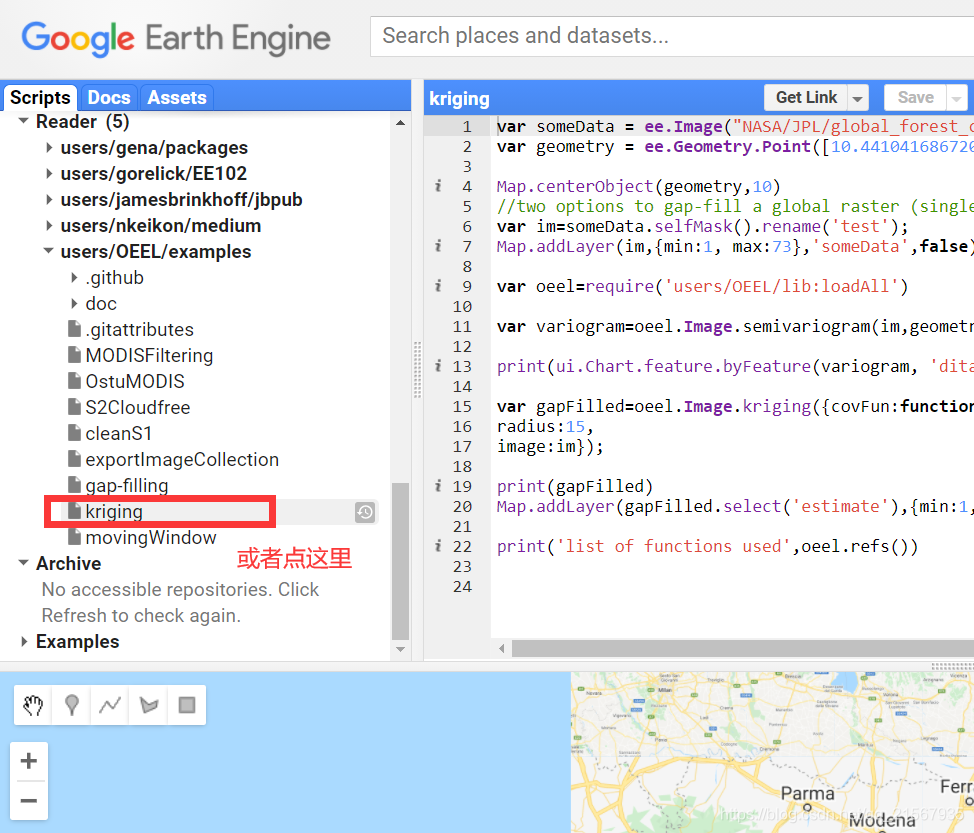Screen dimensions: 974x833
Task: Focus the Search places and datasets field
Action: click(672, 36)
